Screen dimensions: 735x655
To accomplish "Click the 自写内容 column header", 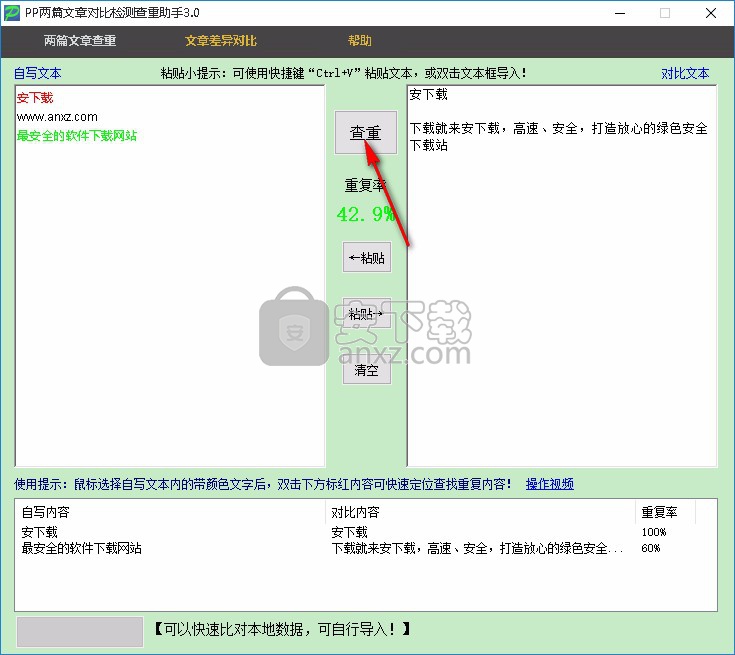I will (x=170, y=512).
